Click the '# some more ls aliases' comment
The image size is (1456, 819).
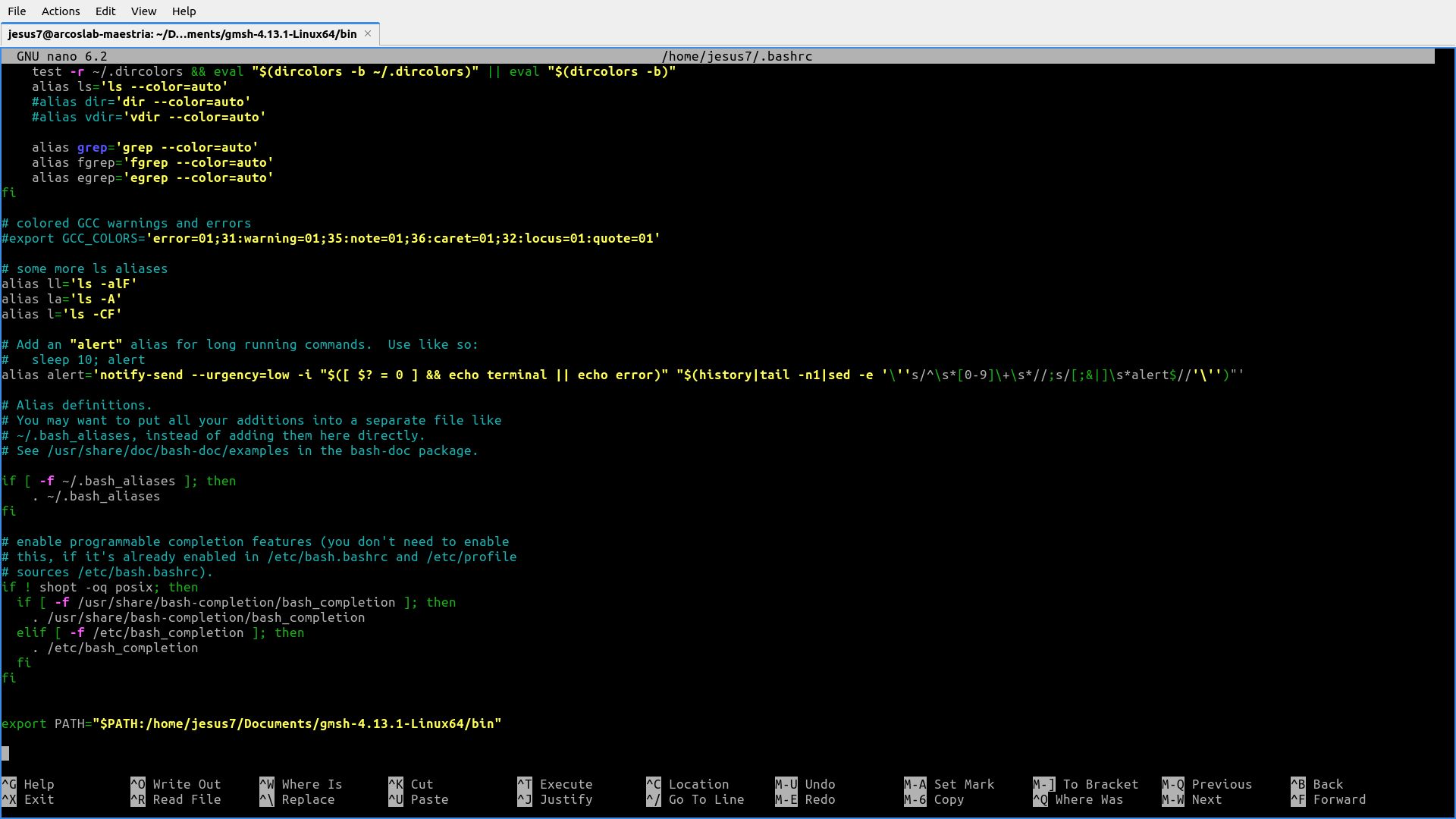(85, 268)
